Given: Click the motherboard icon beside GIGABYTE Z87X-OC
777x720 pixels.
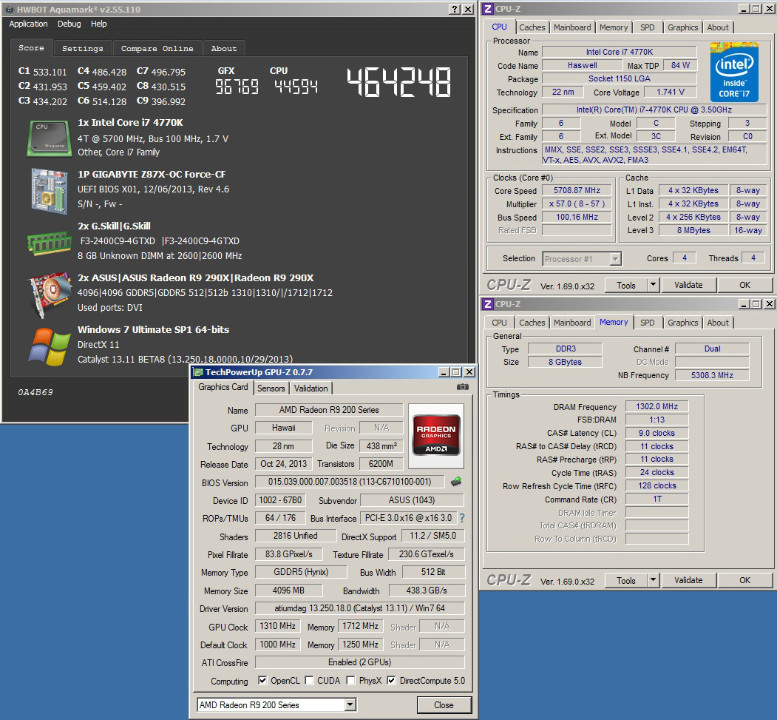Looking at the screenshot, I should pyautogui.click(x=49, y=191).
